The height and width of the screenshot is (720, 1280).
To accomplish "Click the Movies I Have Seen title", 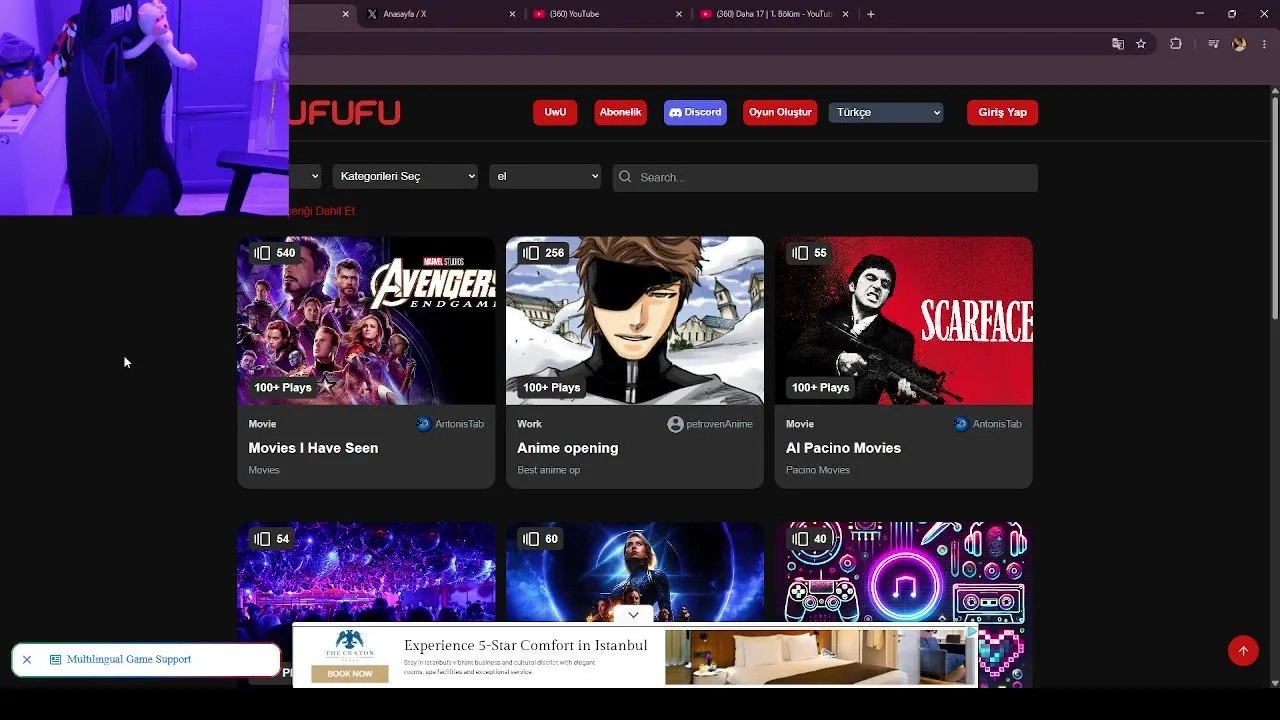I will pyautogui.click(x=313, y=448).
